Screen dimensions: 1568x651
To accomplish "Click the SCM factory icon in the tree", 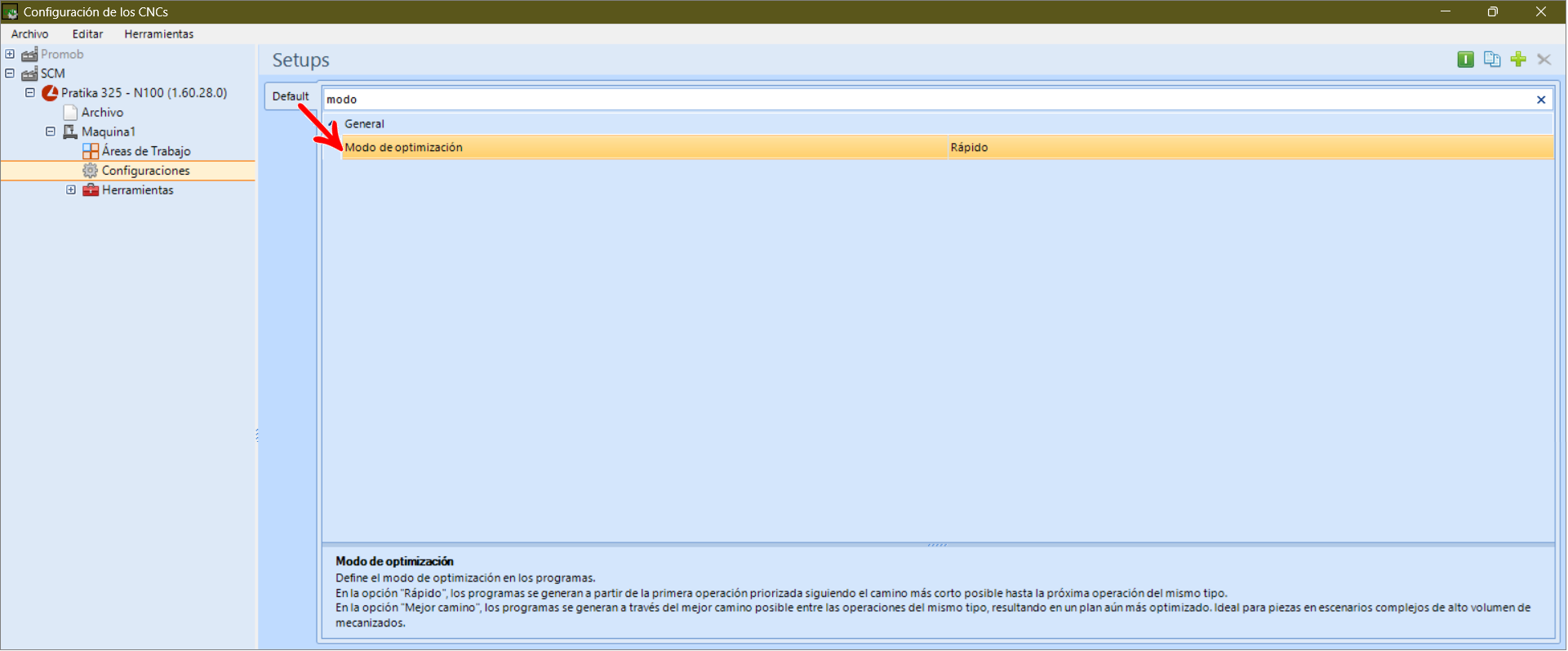I will click(29, 74).
